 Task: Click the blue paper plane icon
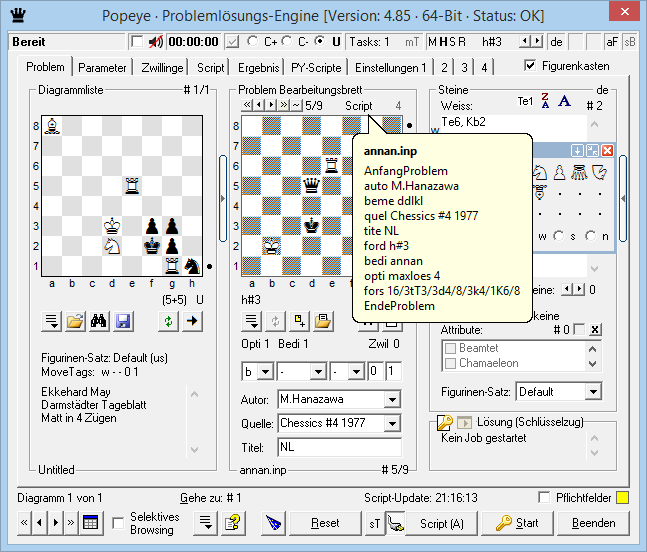point(275,523)
